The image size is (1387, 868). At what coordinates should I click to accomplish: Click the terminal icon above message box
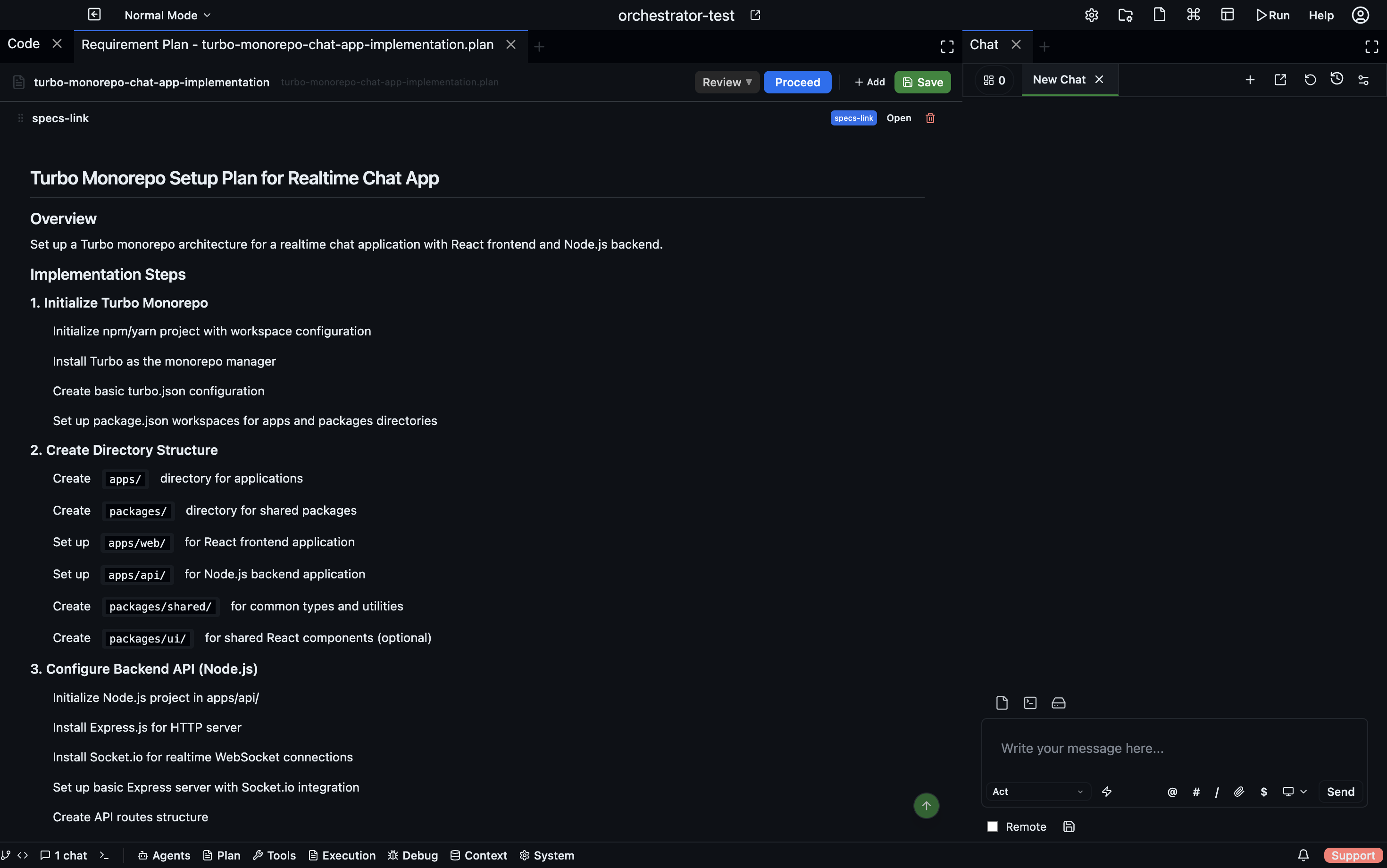[1030, 703]
